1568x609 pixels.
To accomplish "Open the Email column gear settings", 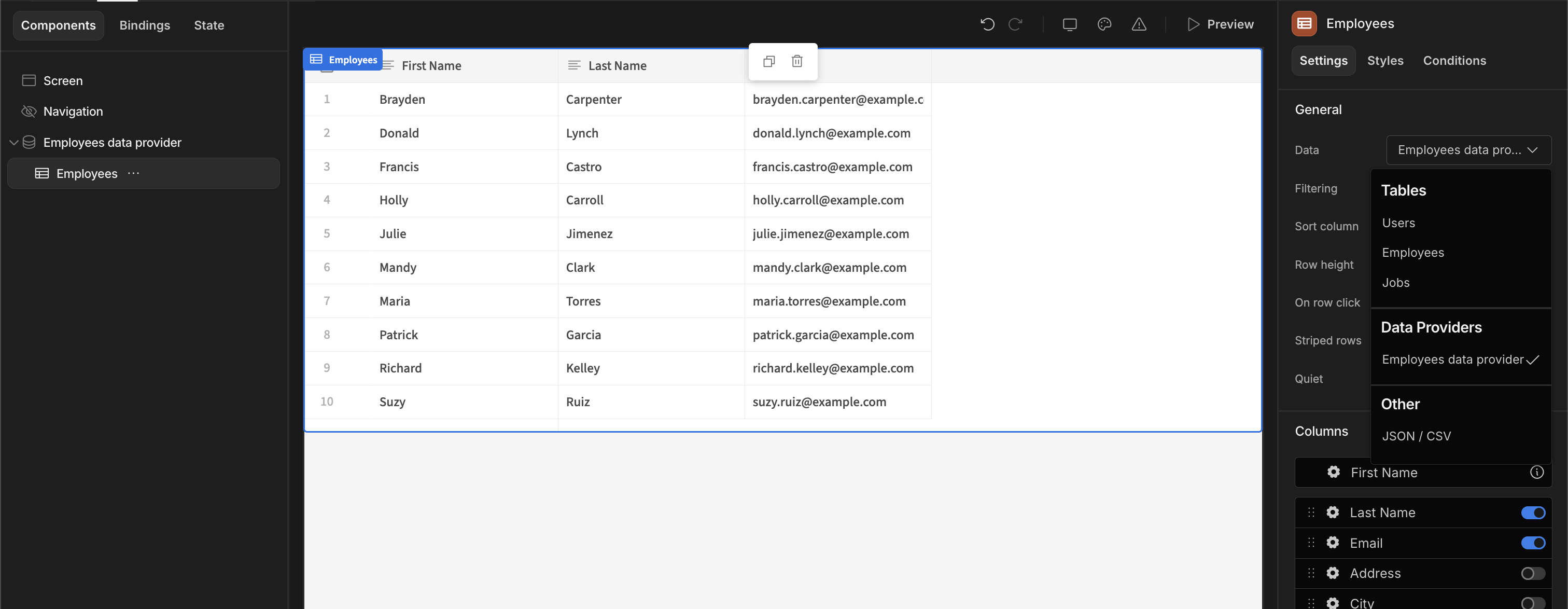I will (1333, 543).
